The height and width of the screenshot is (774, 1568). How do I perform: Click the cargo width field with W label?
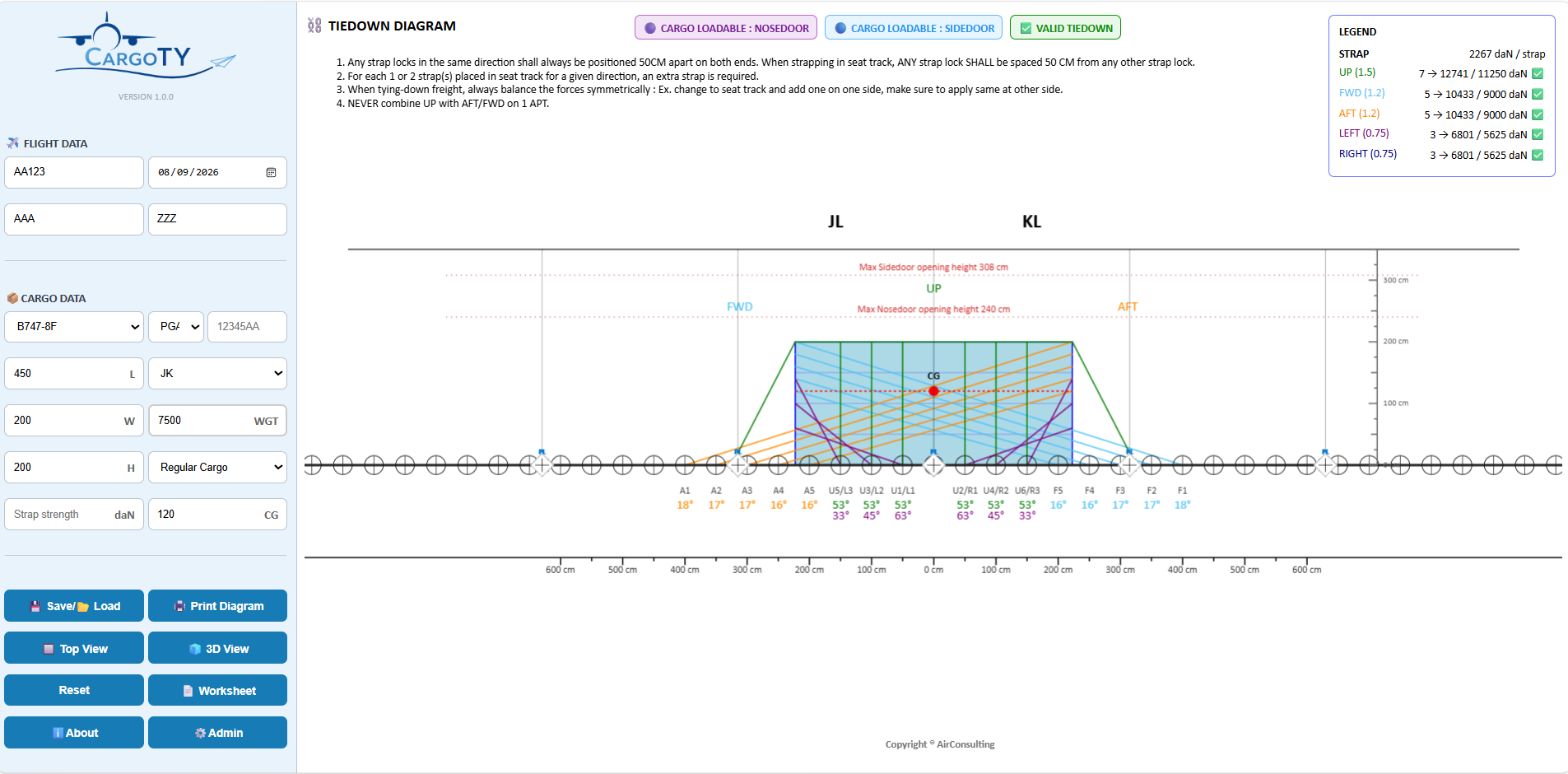click(x=74, y=421)
